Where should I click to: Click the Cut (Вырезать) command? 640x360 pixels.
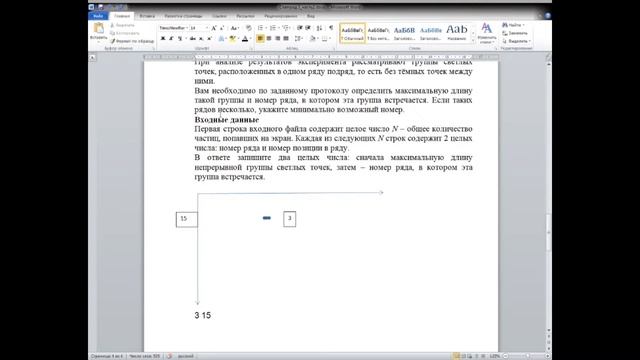coord(122,25)
